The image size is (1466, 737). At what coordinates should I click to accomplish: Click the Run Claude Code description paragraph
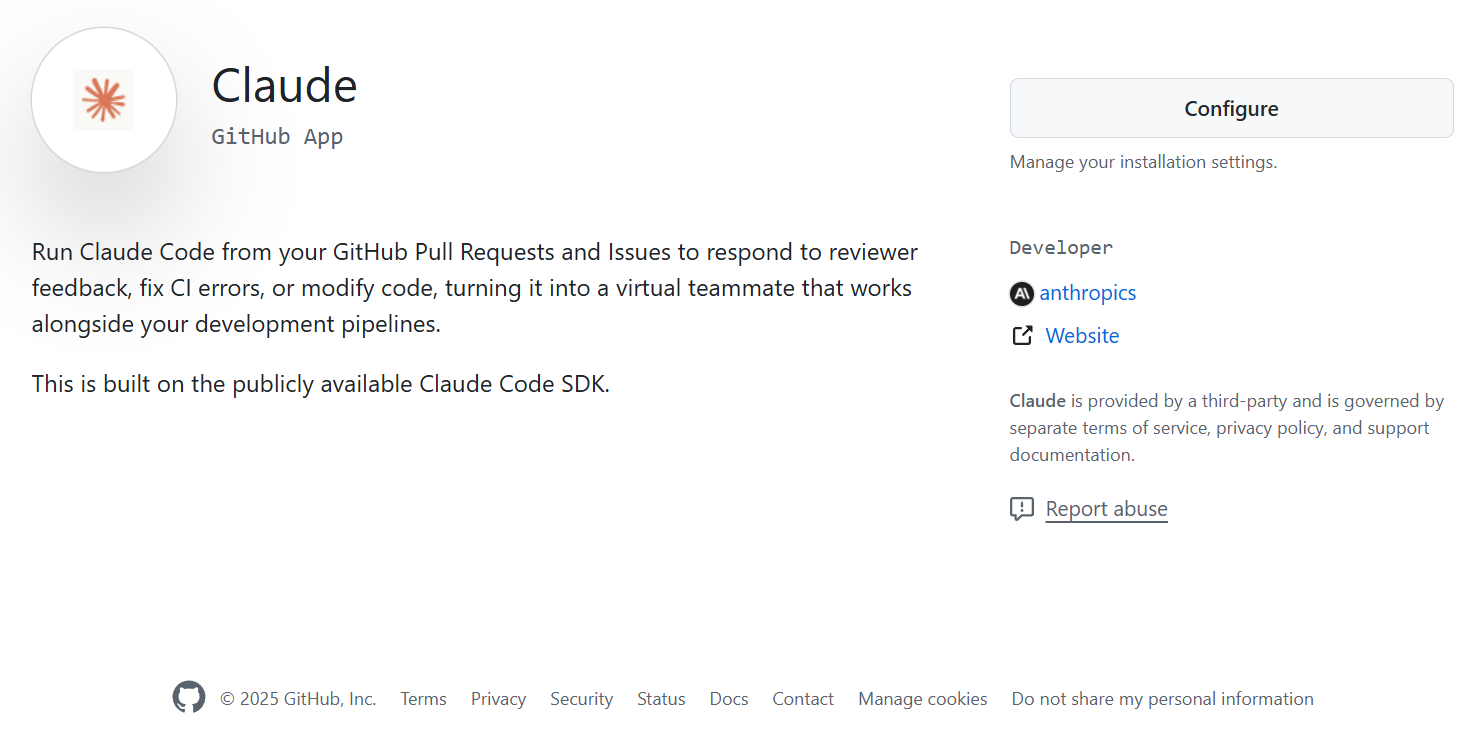[x=475, y=288]
